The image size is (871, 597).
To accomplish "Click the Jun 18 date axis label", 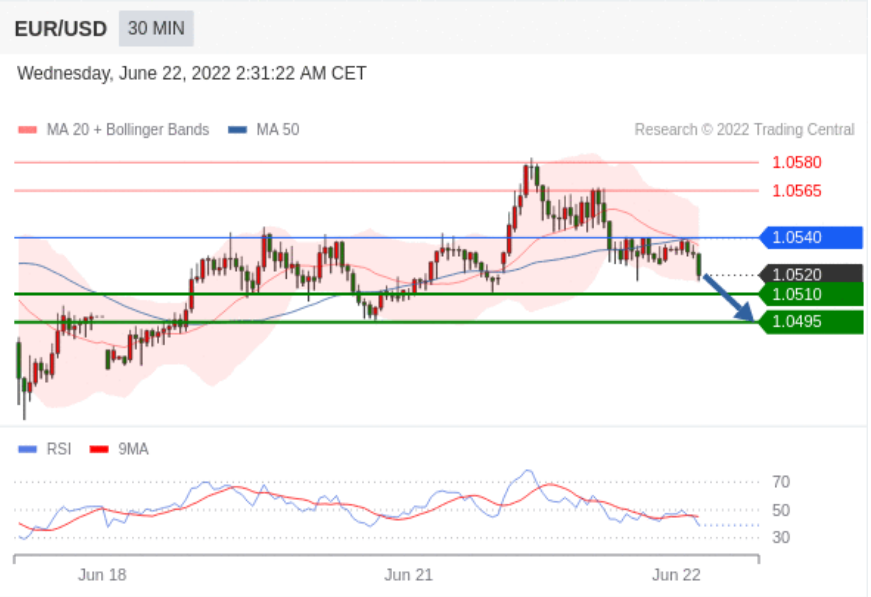I will [102, 575].
